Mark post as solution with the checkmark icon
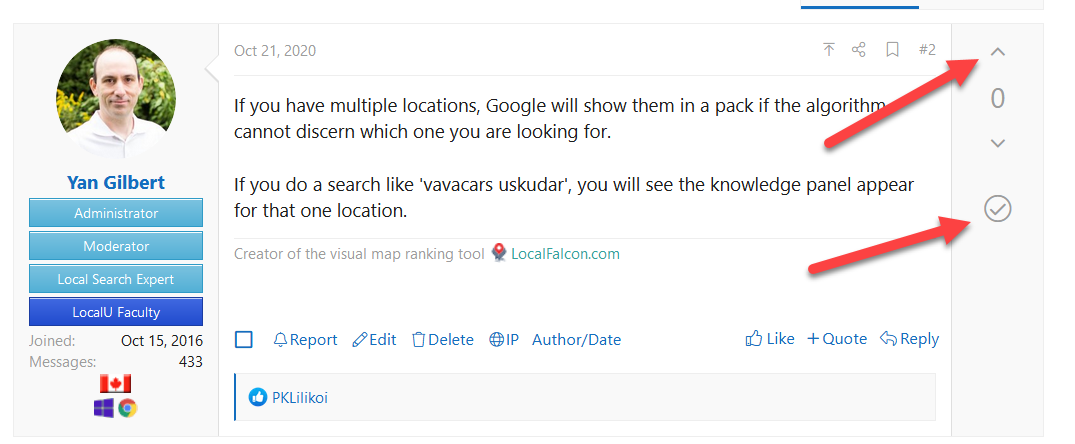This screenshot has width=1075, height=444. coord(998,208)
